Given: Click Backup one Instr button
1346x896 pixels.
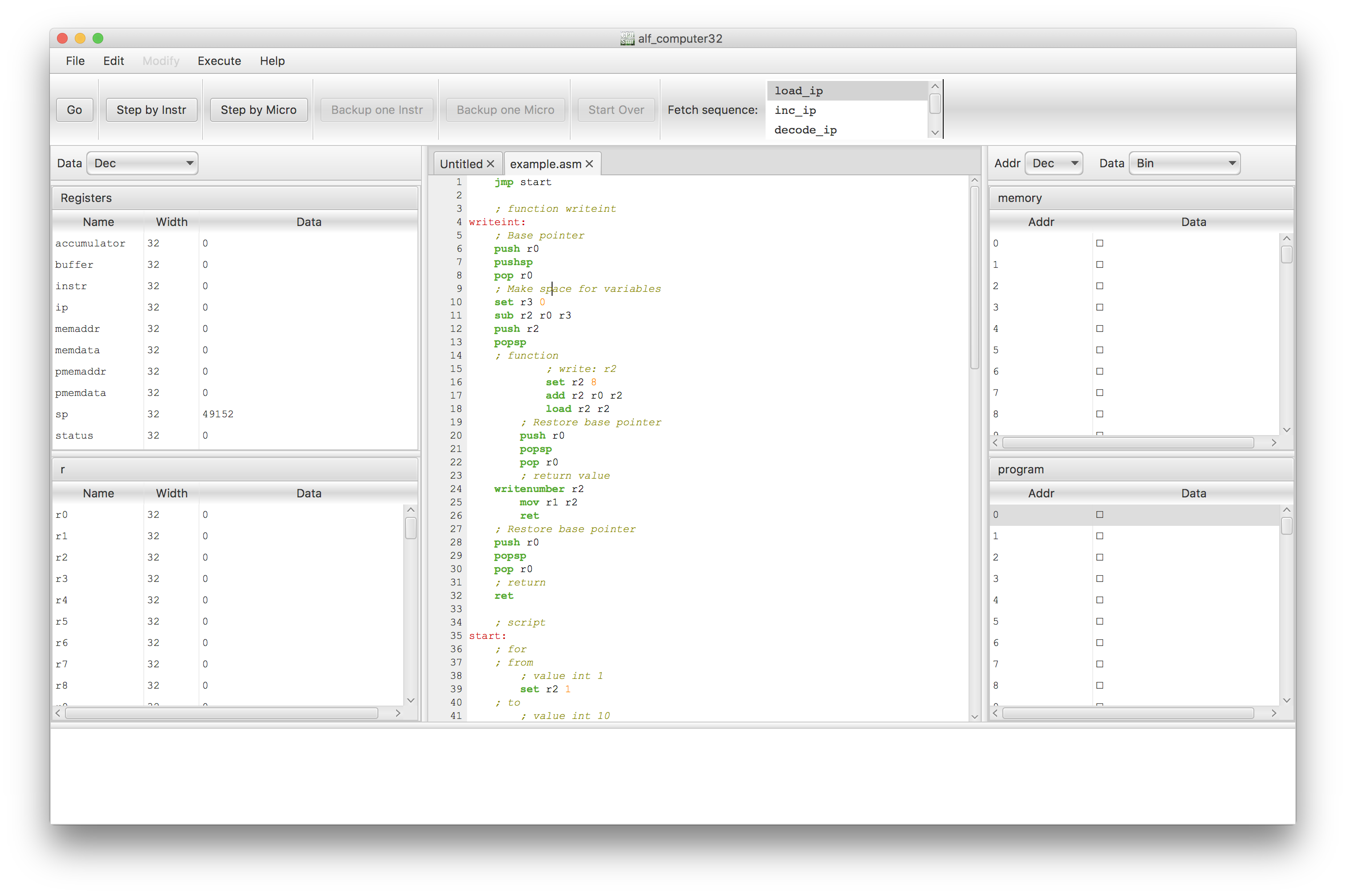Looking at the screenshot, I should pos(377,110).
